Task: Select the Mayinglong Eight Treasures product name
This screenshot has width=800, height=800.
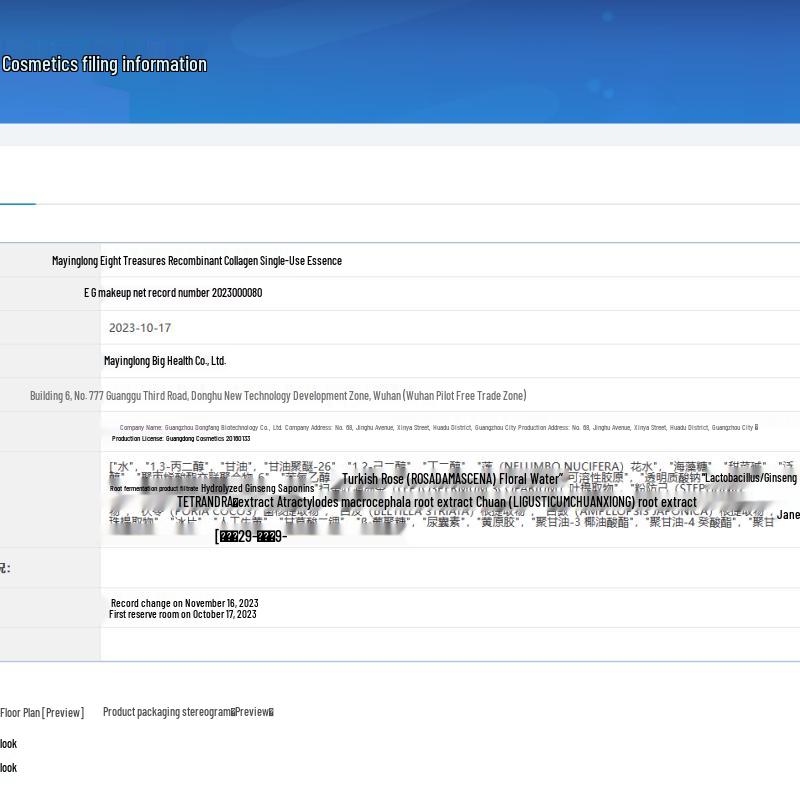Action: [197, 261]
